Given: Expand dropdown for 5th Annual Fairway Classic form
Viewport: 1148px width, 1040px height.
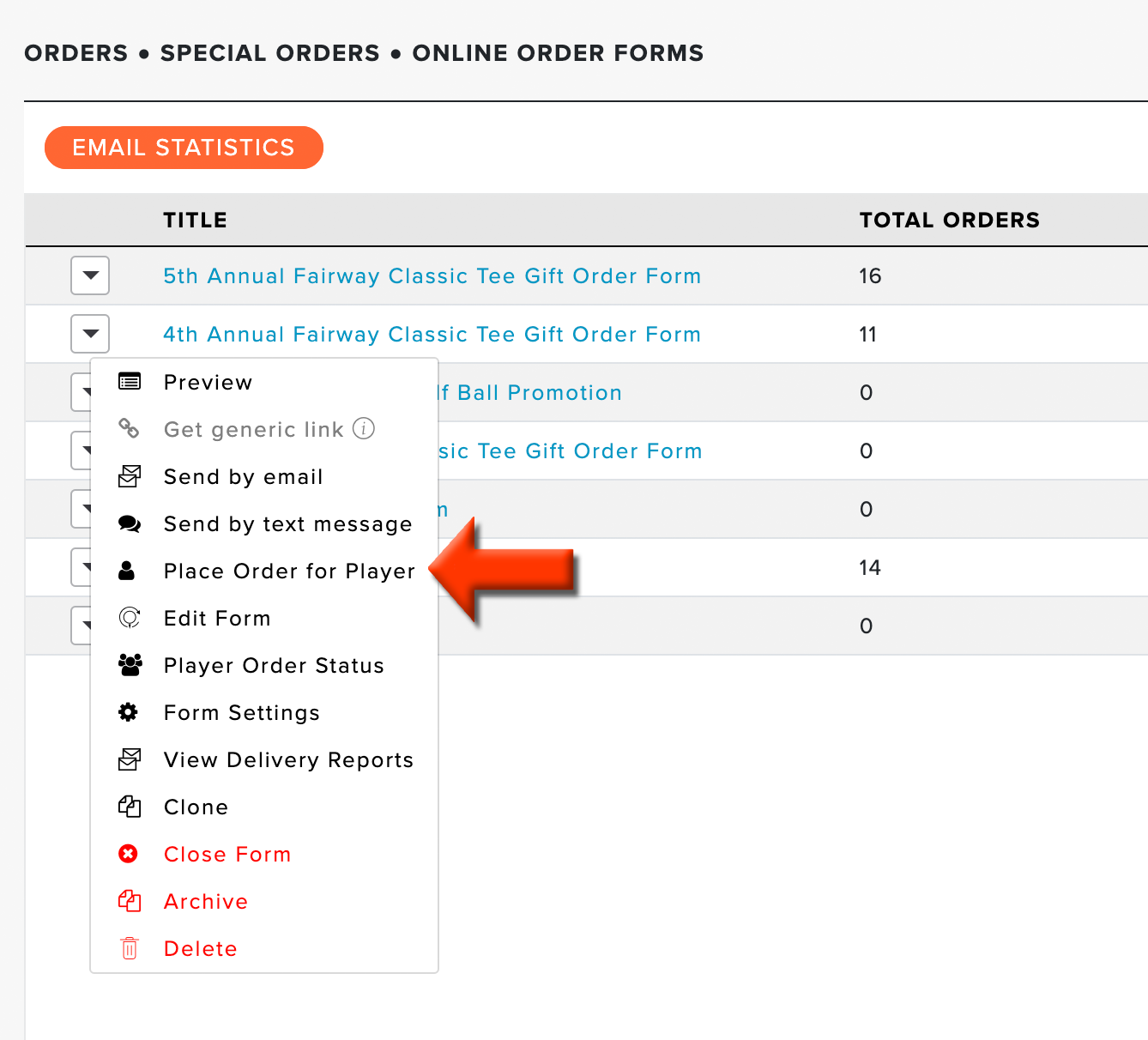Looking at the screenshot, I should (90, 275).
